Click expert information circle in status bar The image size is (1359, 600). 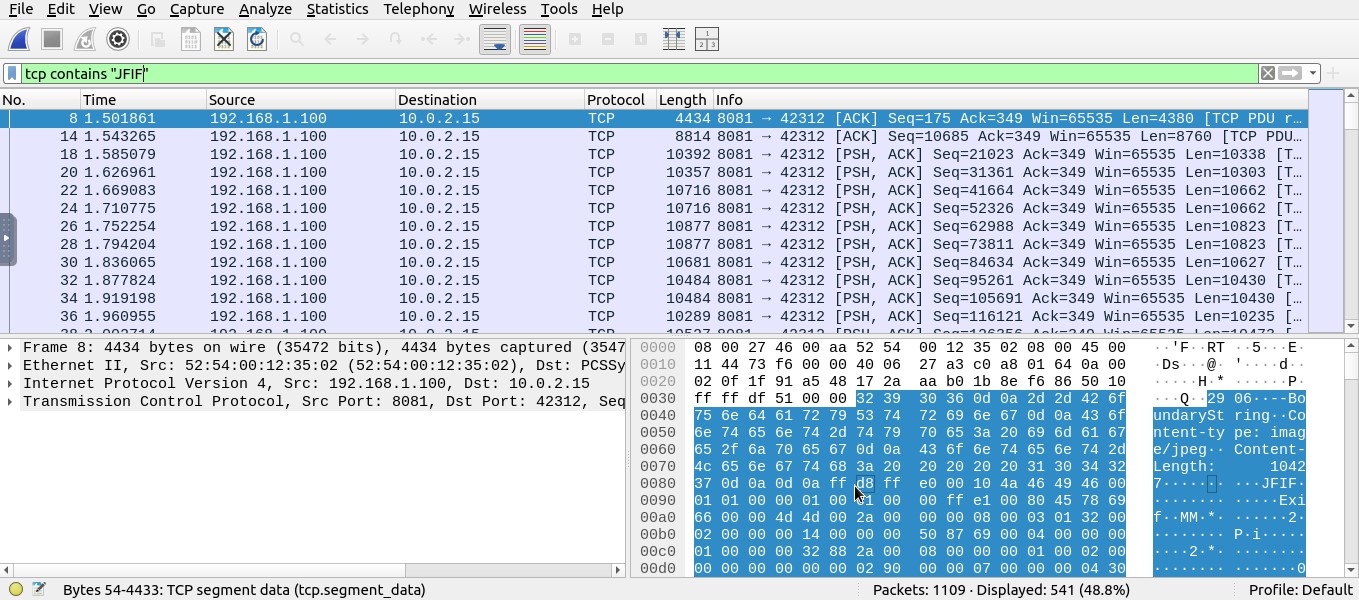[16, 590]
